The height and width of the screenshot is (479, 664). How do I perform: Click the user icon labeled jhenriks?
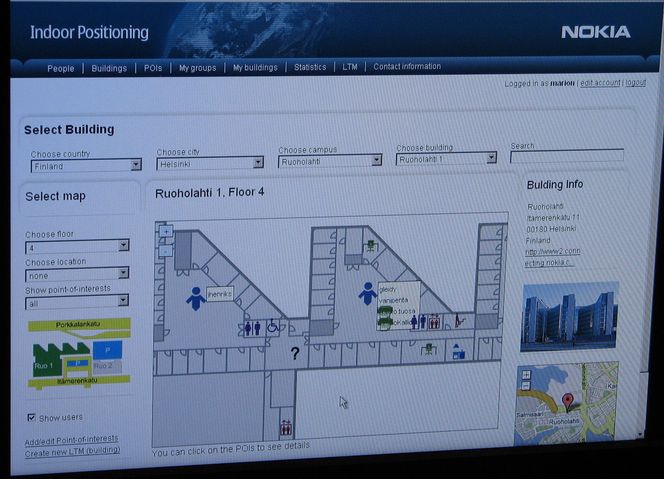click(x=196, y=299)
